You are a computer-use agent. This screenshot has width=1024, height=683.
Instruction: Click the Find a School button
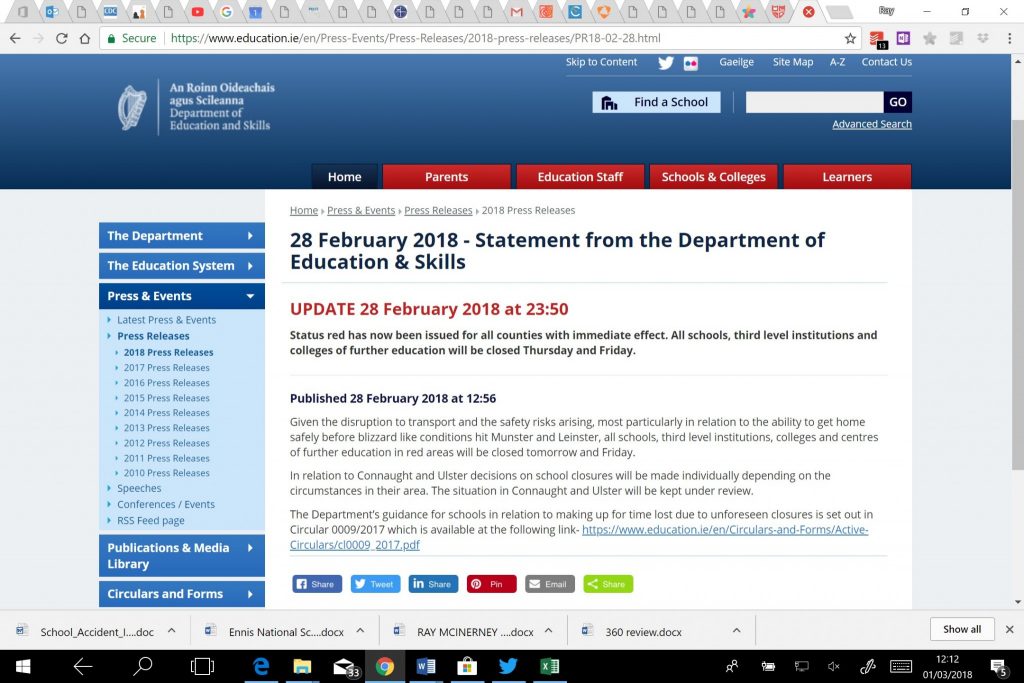[x=656, y=102]
